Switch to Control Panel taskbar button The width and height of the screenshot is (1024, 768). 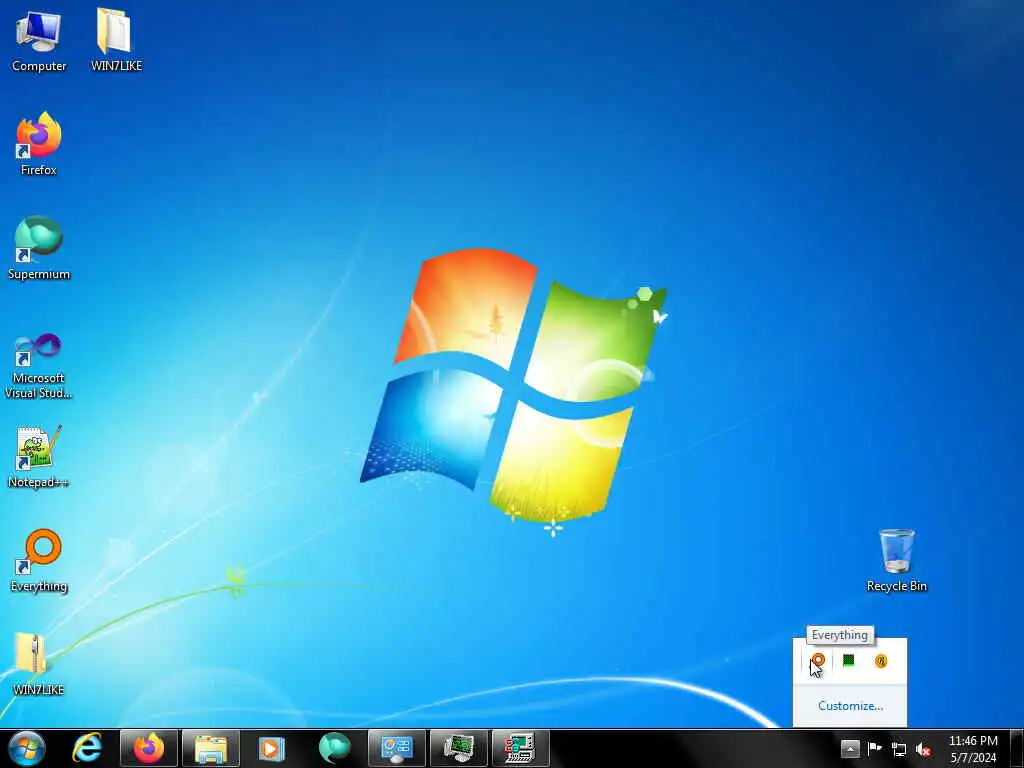(x=396, y=748)
